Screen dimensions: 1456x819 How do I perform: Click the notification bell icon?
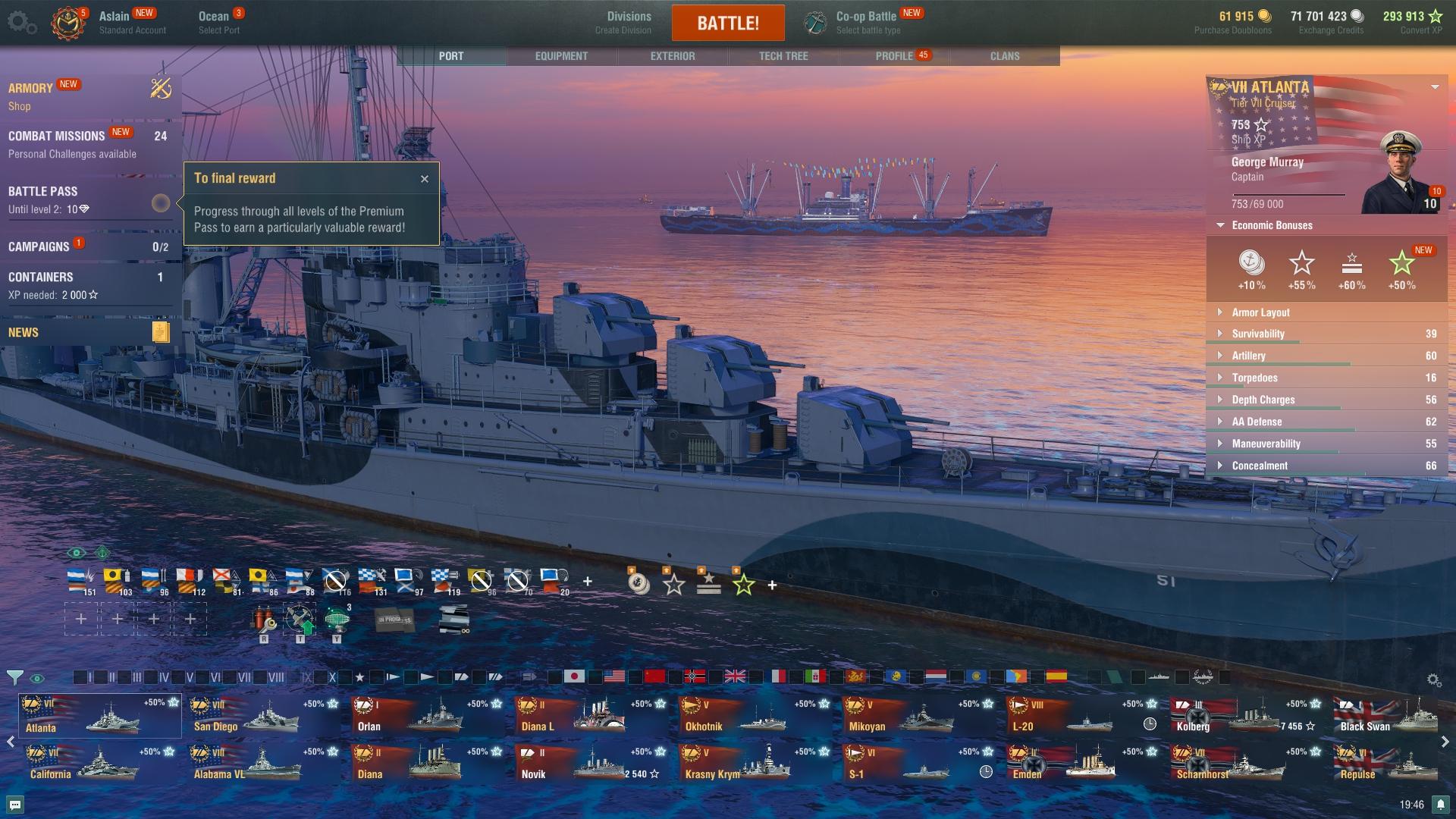click(1440, 805)
